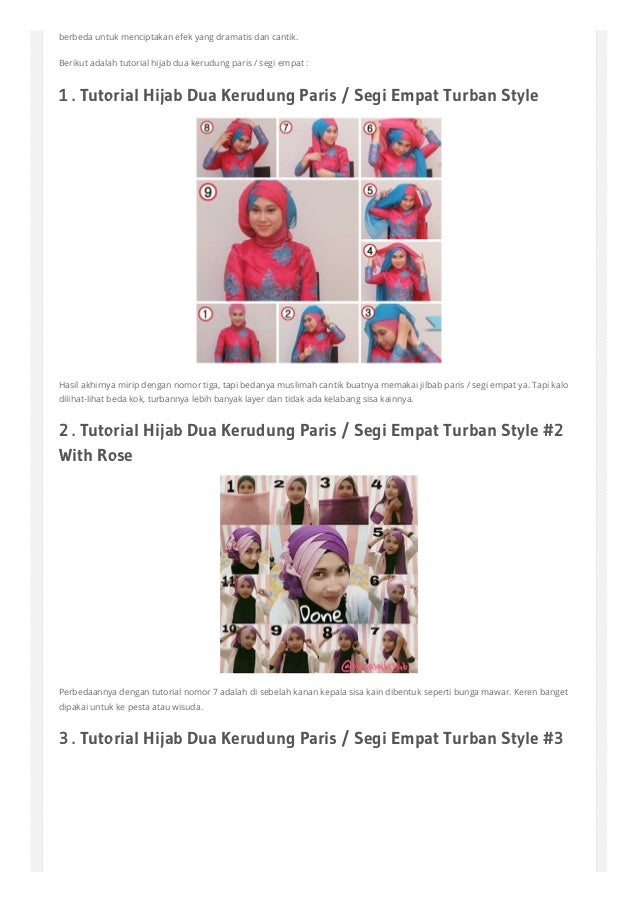Select step 4 photo in pink-blue collage
638x903 pixels.
tap(401, 271)
